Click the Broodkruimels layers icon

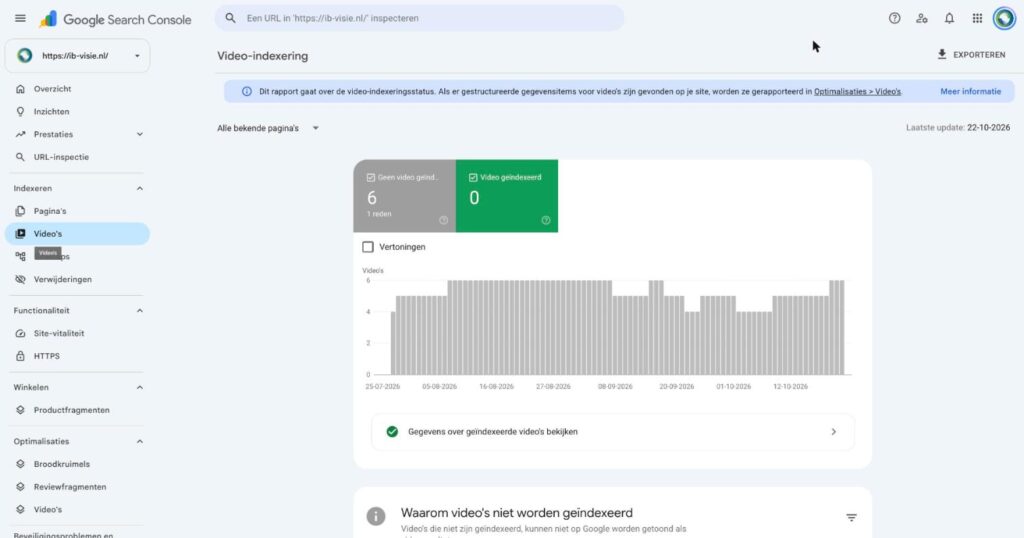[x=20, y=464]
